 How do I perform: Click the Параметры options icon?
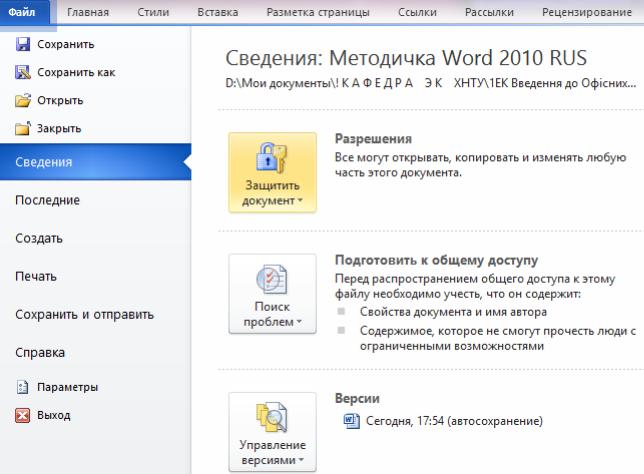[x=23, y=387]
